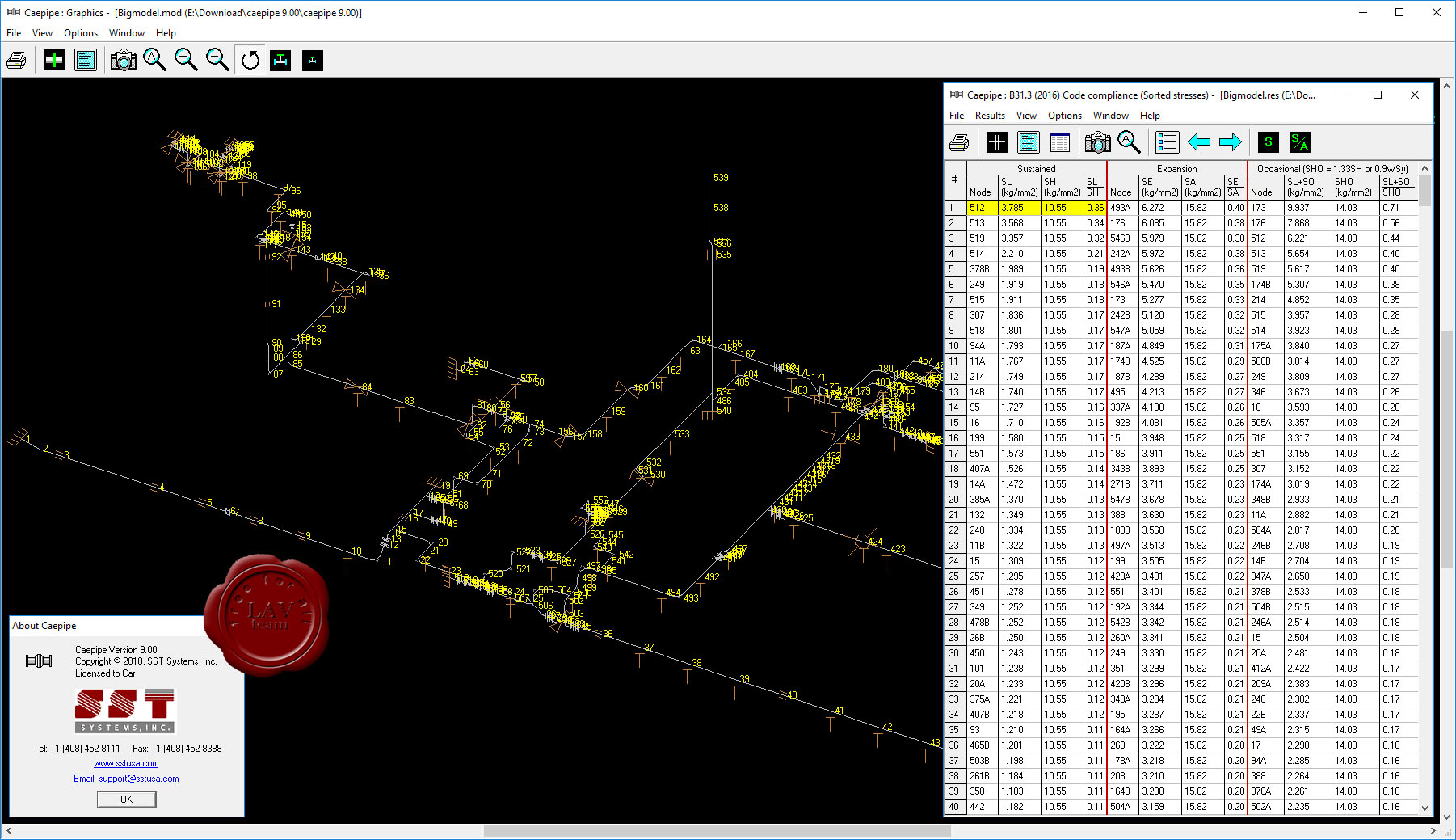Click node label 43 at pipe end
Image resolution: width=1456 pixels, height=840 pixels.
936,743
